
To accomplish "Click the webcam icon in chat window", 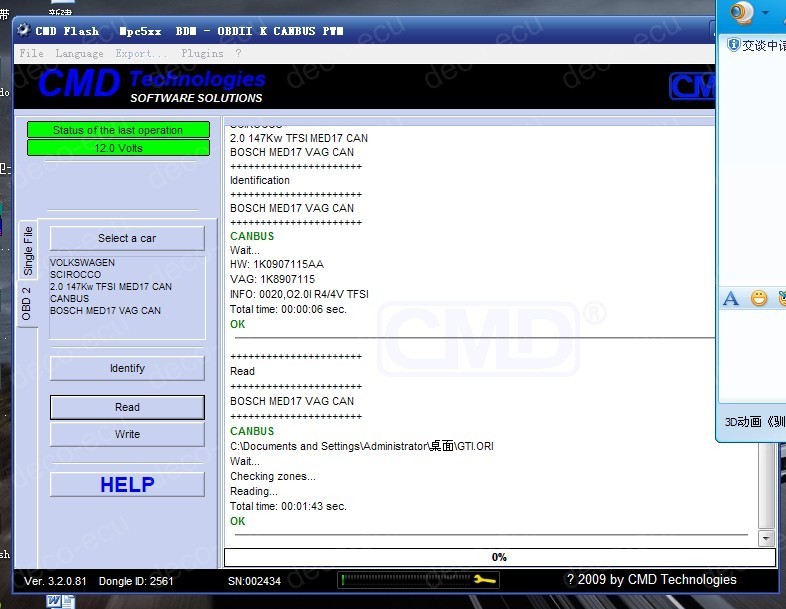I will coord(741,13).
